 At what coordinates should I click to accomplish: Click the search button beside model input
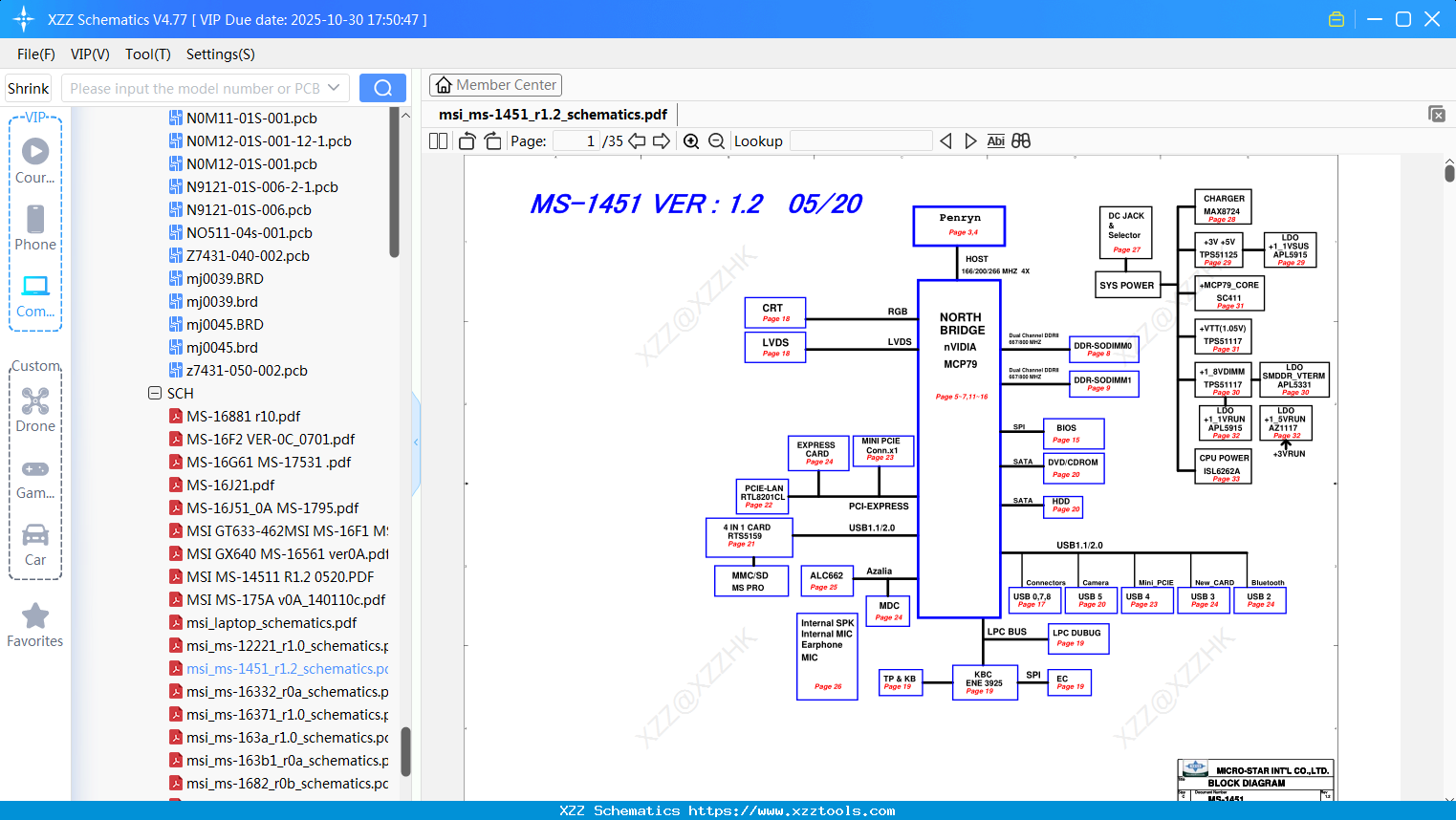click(382, 88)
